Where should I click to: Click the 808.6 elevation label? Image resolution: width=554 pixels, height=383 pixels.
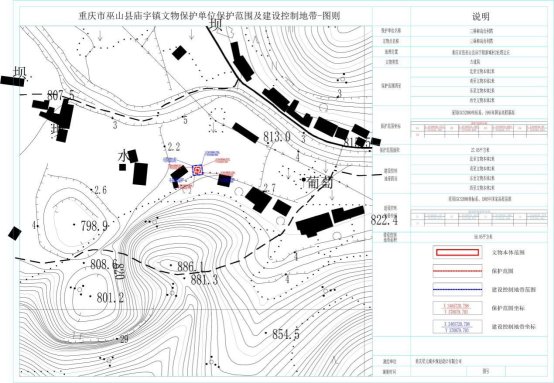coord(104,264)
